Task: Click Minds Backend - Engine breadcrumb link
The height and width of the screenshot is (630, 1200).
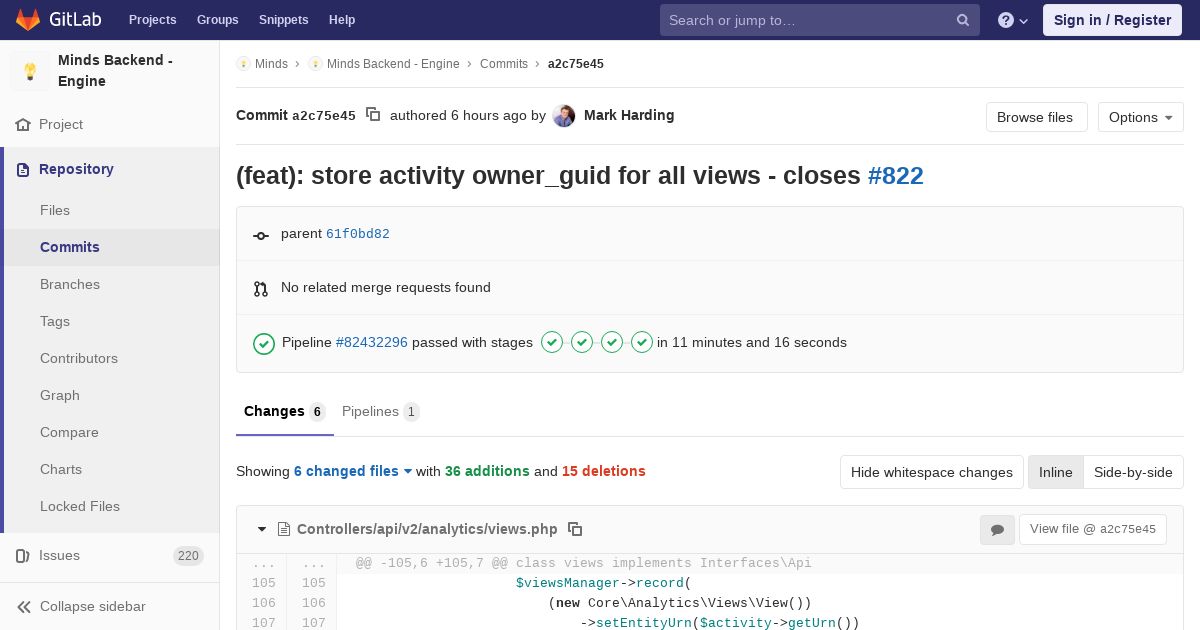Action: point(393,64)
